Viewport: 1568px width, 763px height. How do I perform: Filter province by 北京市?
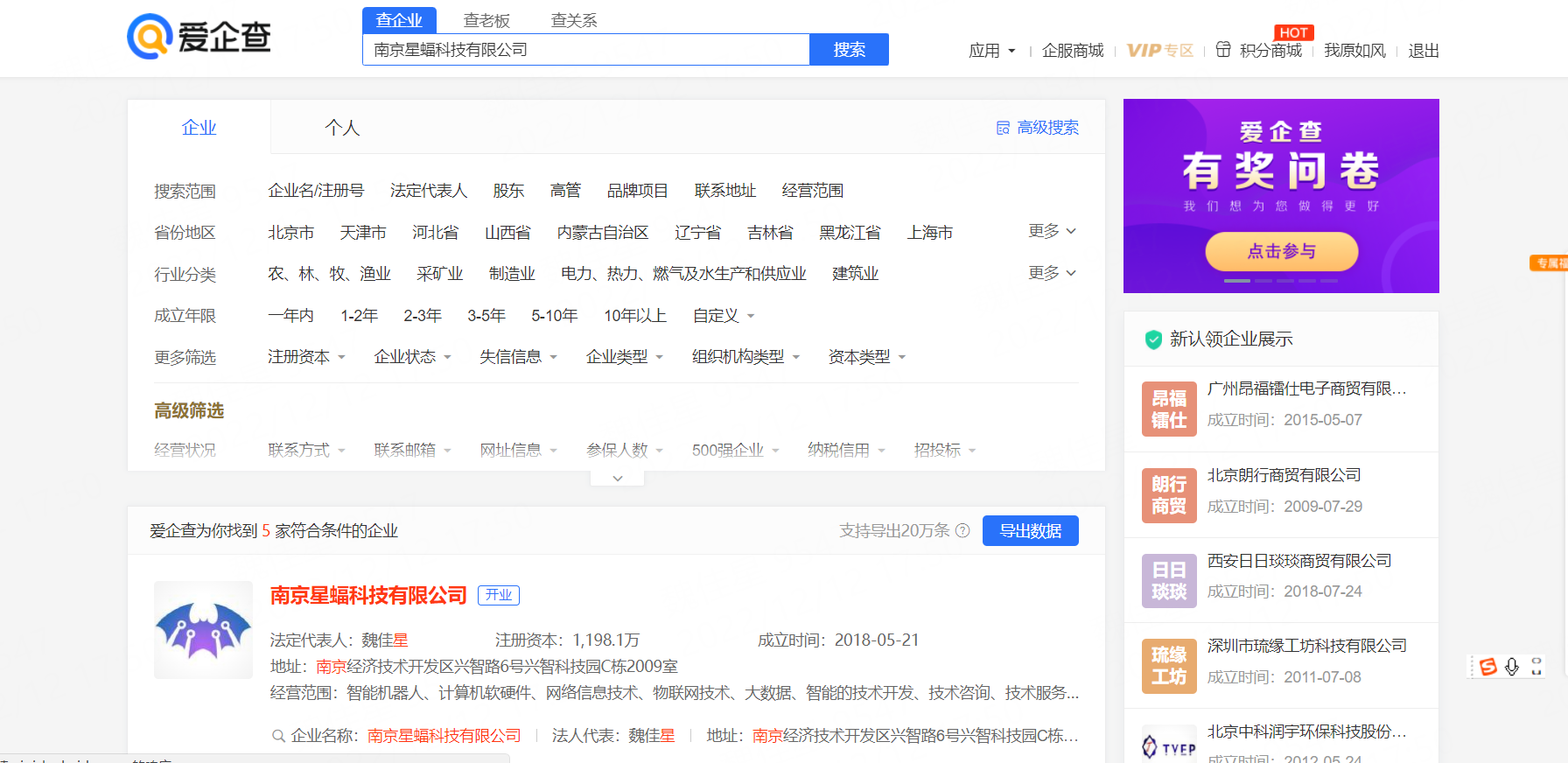point(290,233)
